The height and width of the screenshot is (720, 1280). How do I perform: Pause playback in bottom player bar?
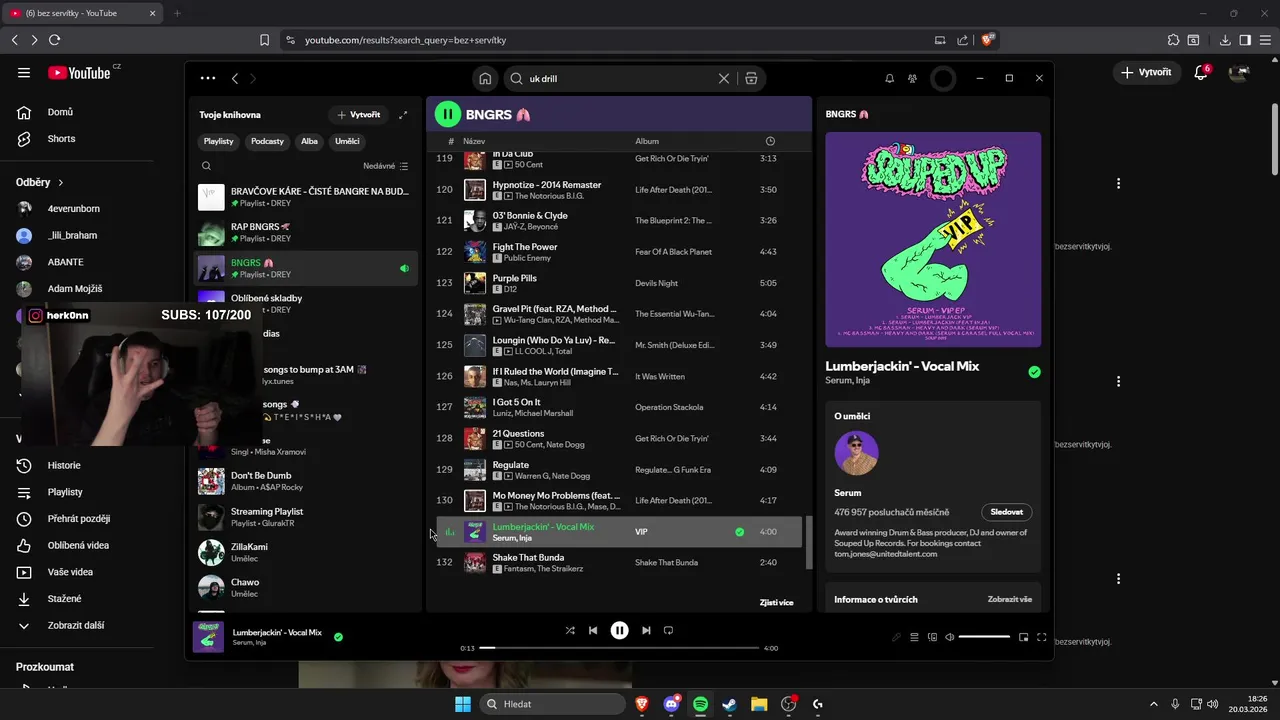620,630
